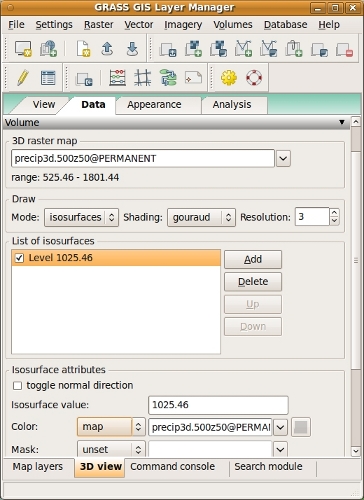Open the Mode isosurfaces dropdown
This screenshot has height=500, width=364.
[81, 217]
